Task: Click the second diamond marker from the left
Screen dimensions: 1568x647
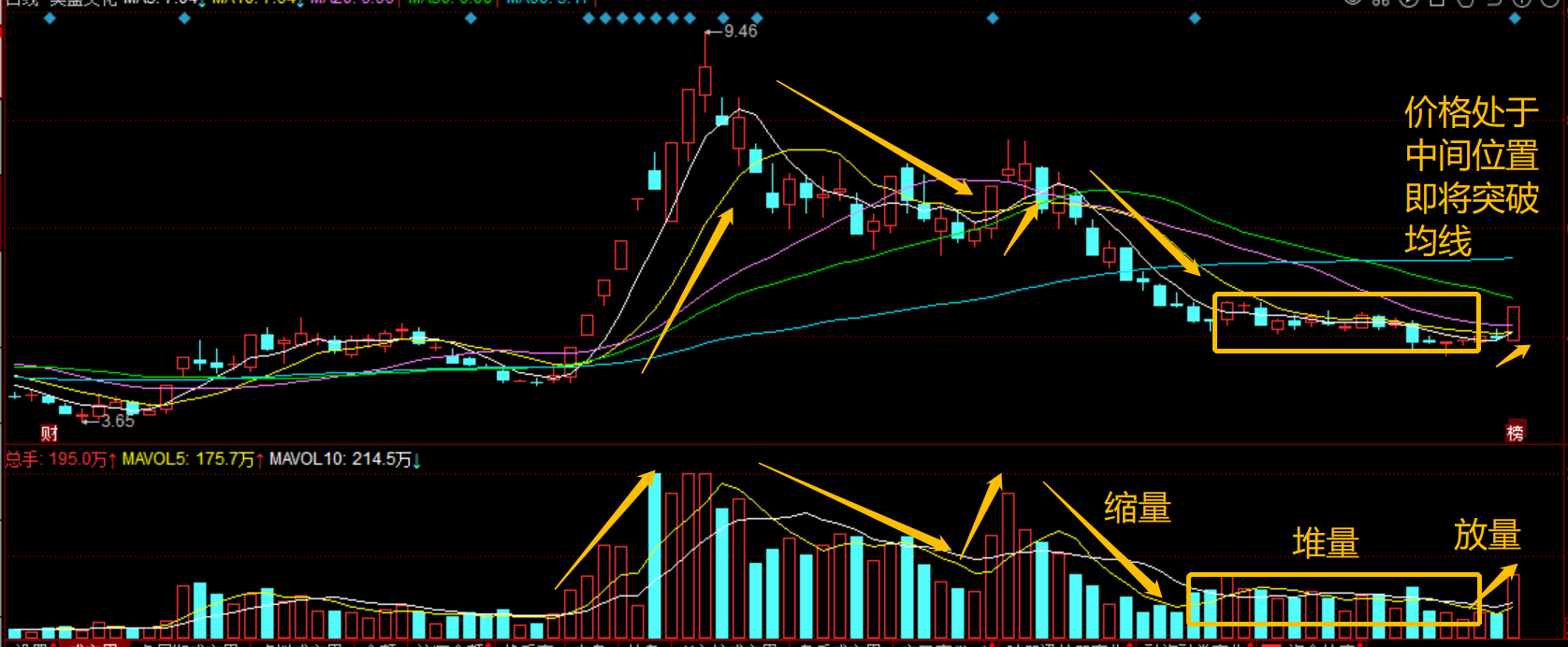Action: [x=184, y=18]
